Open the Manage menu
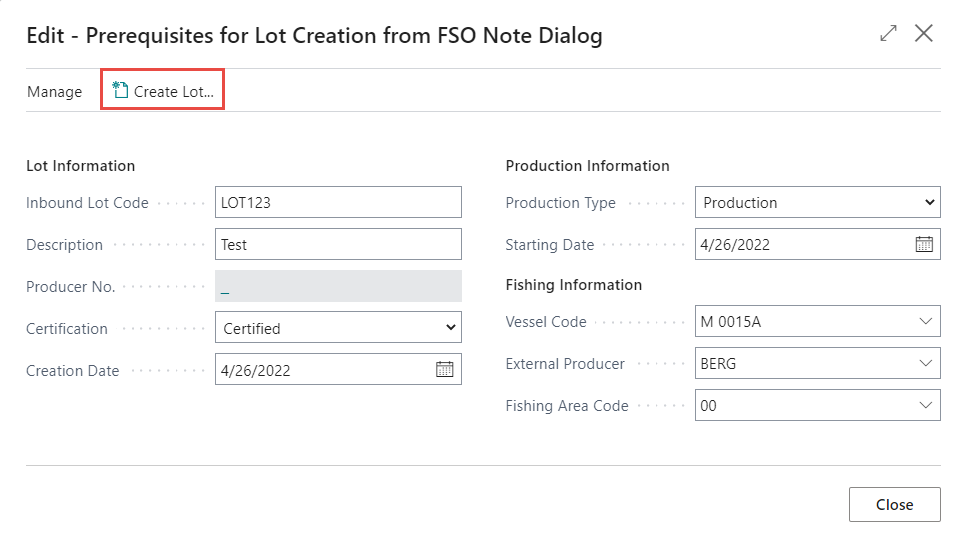 [x=54, y=91]
